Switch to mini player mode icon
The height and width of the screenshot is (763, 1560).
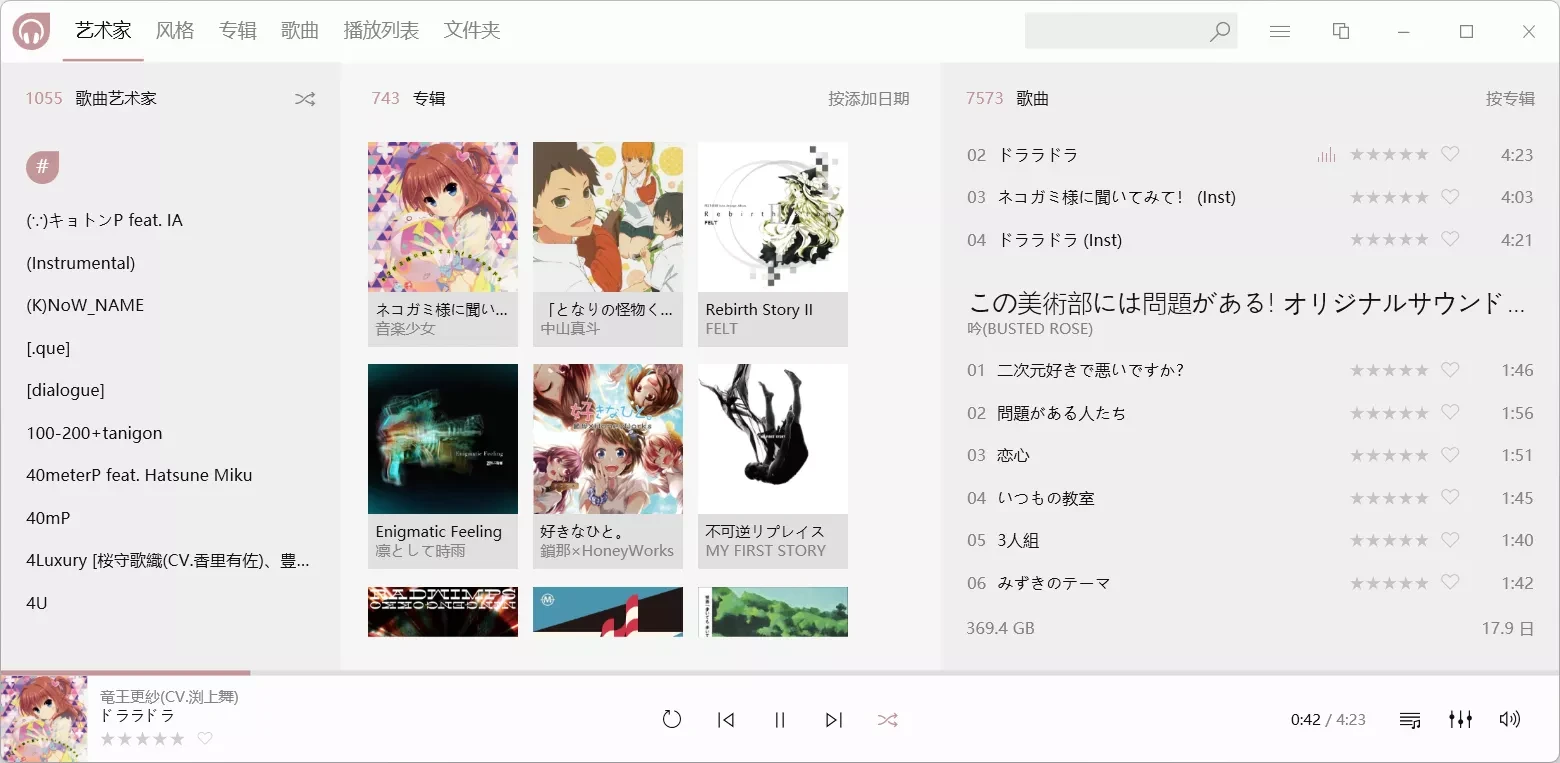pos(1341,31)
